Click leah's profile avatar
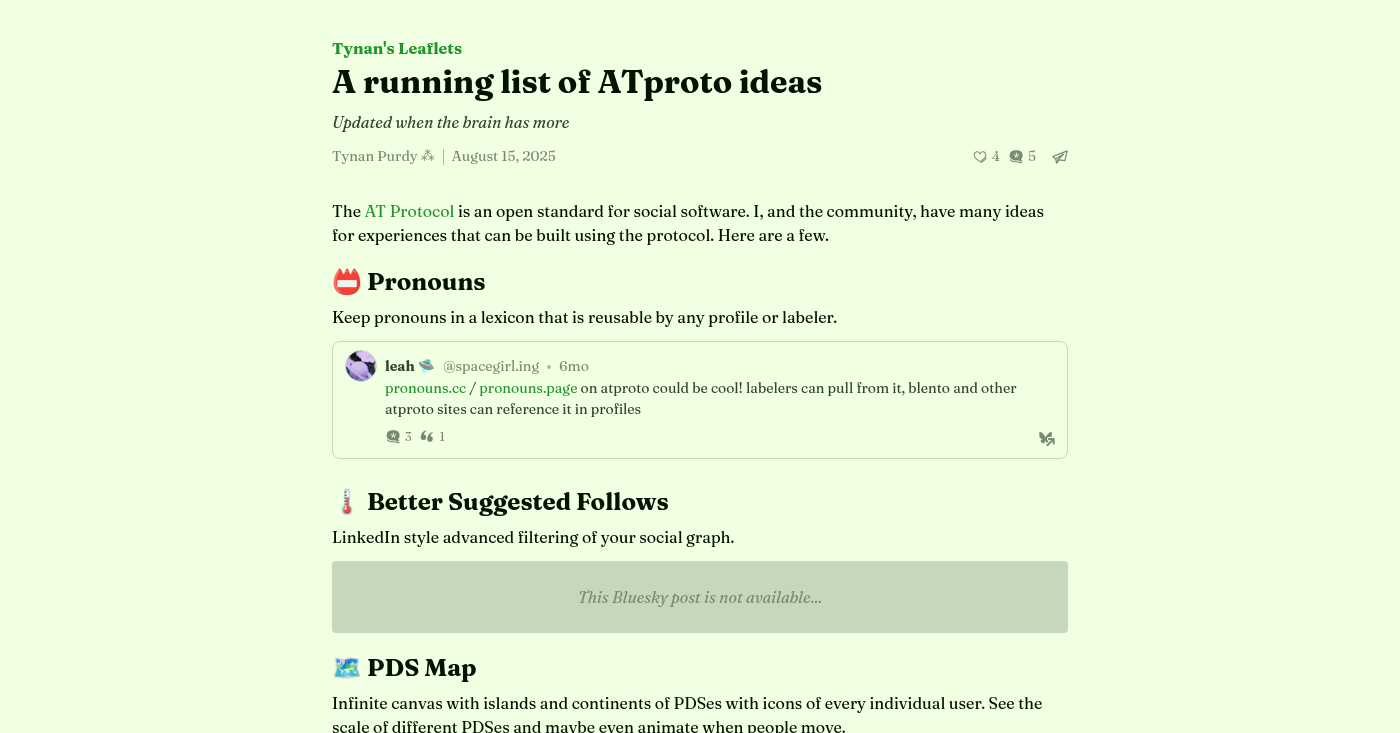 (361, 366)
